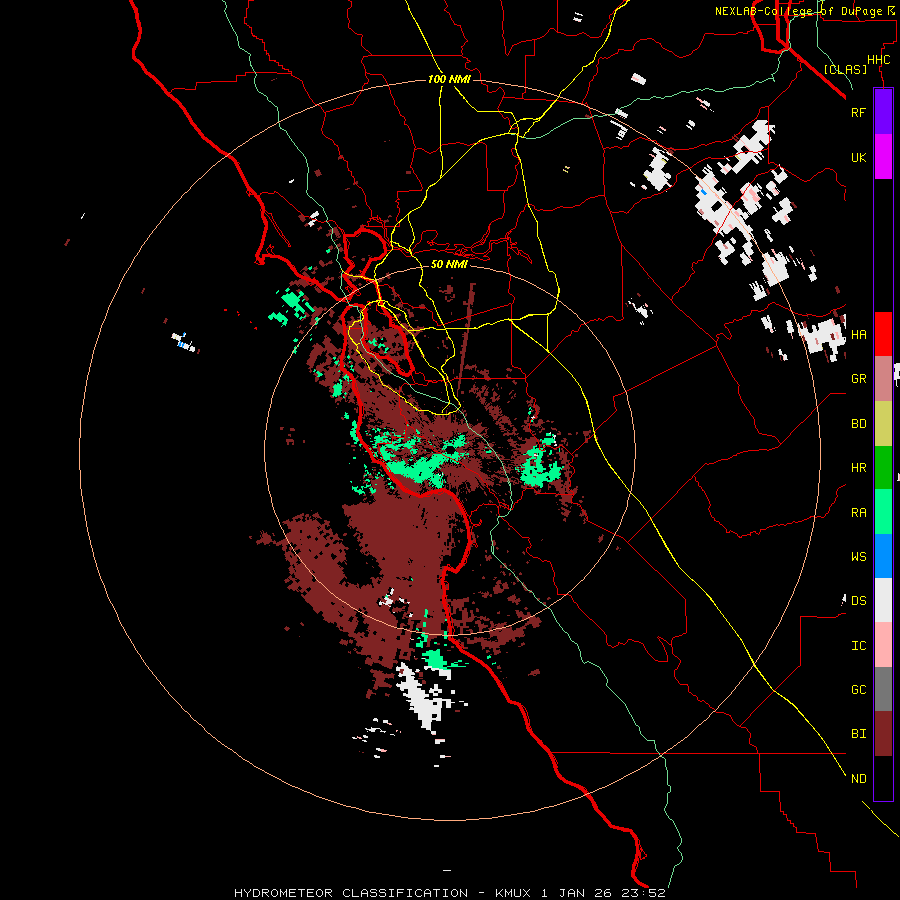
Task: Click the 'WS' legend label
Action: 858,556
